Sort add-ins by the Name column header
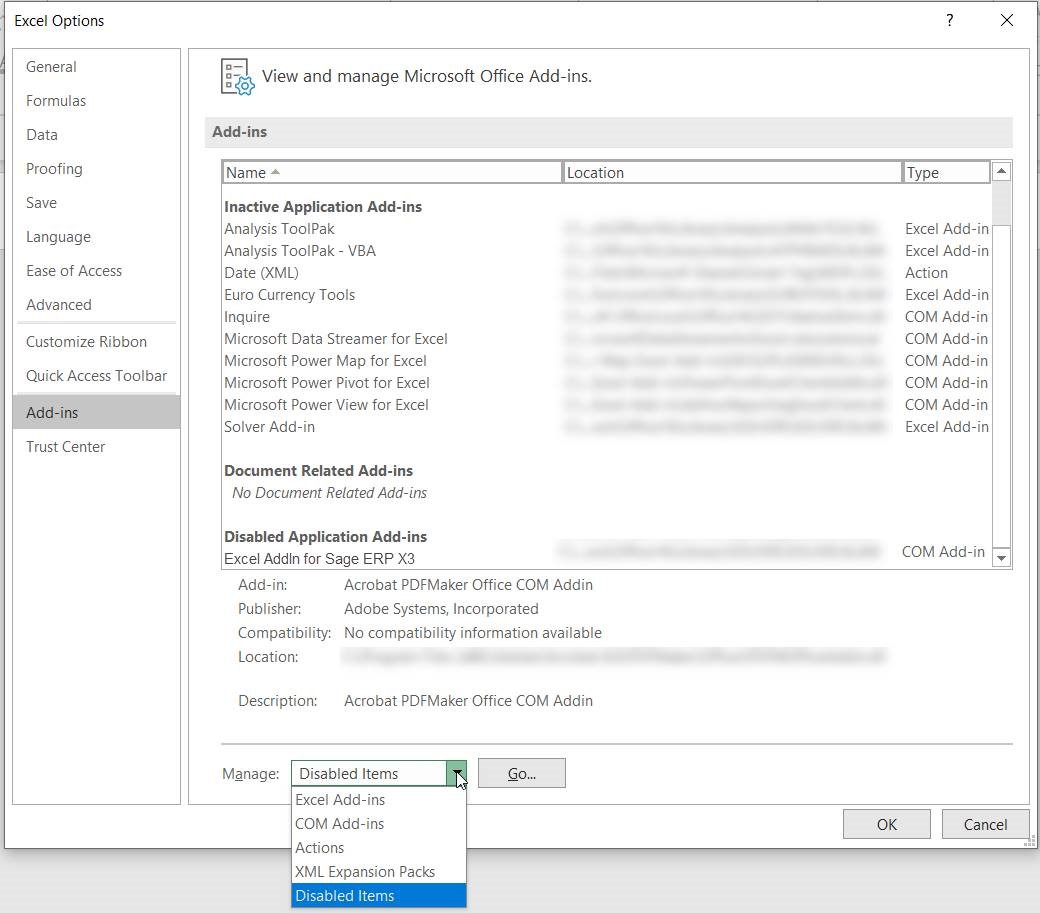1040x913 pixels. (248, 172)
